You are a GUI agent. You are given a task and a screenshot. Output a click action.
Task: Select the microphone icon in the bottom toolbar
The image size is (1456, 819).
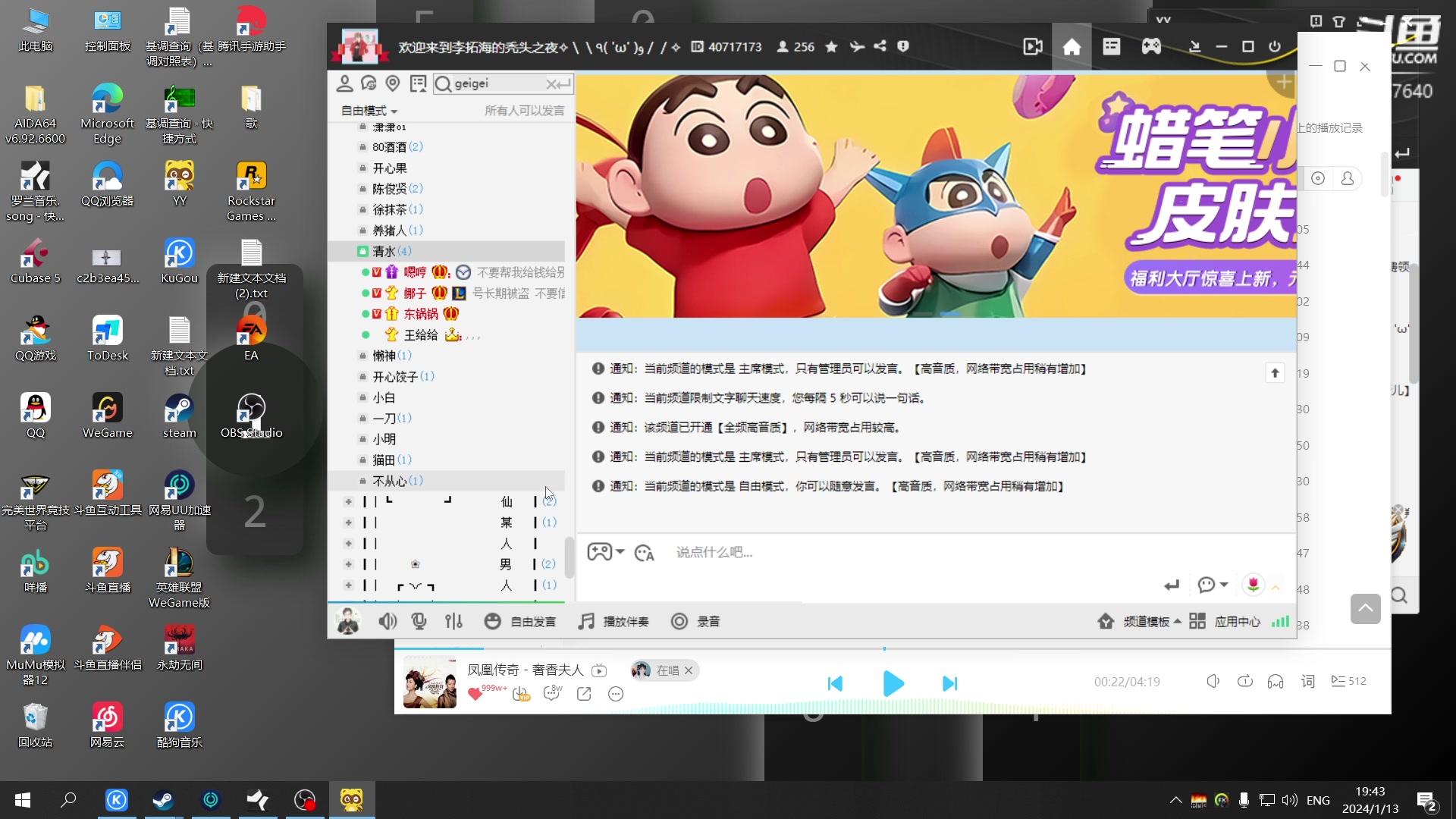tap(419, 621)
